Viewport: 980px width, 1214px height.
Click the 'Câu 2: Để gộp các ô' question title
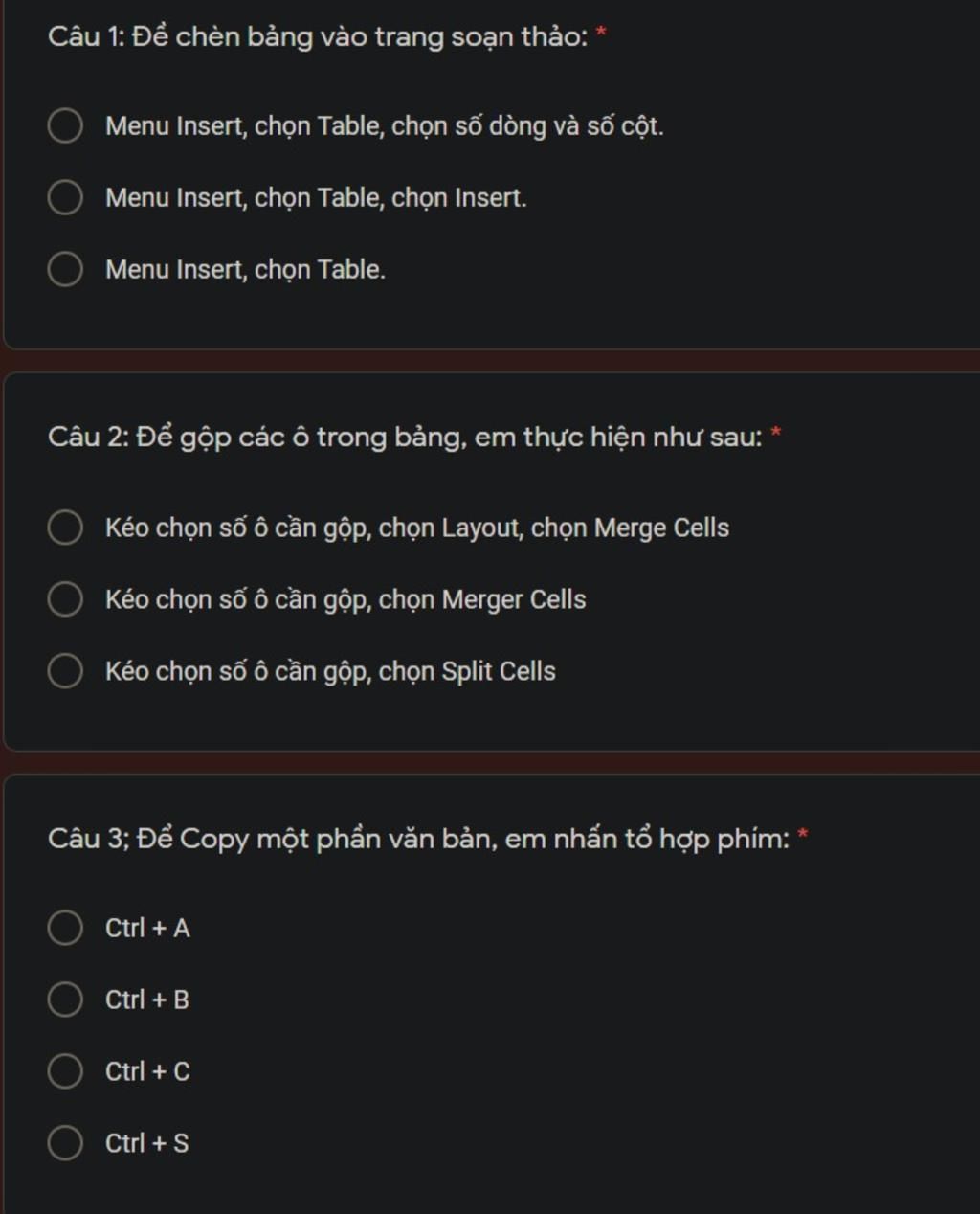coord(404,438)
